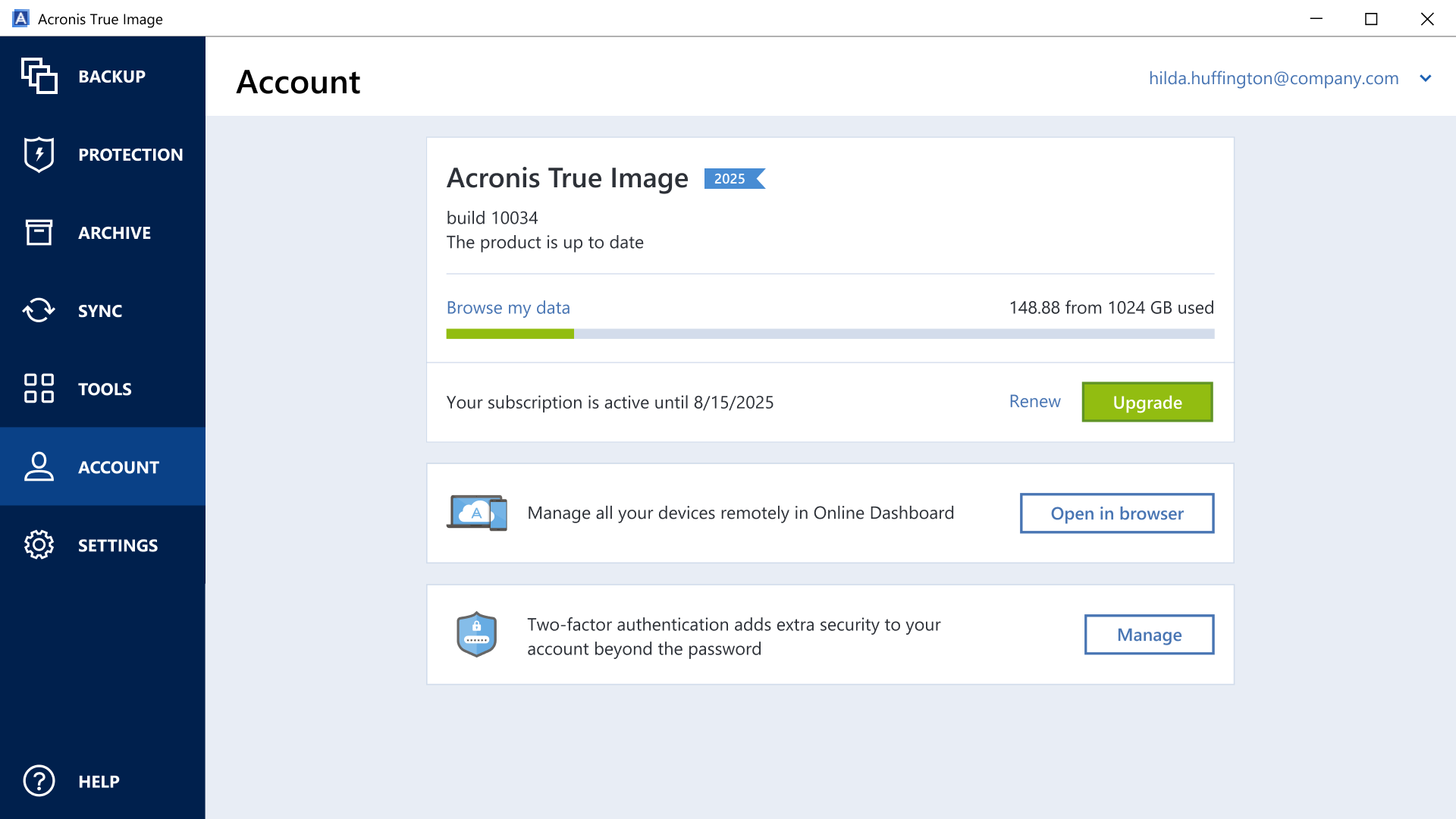Click the Help question mark icon
Image resolution: width=1456 pixels, height=819 pixels.
39,781
